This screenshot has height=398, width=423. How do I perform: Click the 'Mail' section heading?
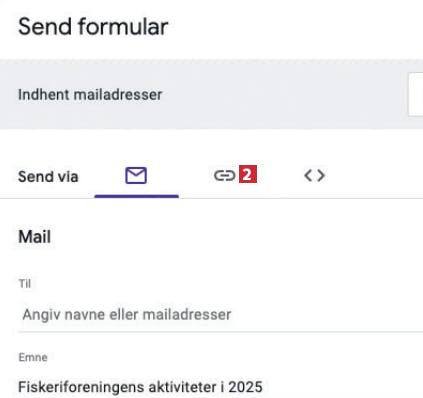click(35, 237)
